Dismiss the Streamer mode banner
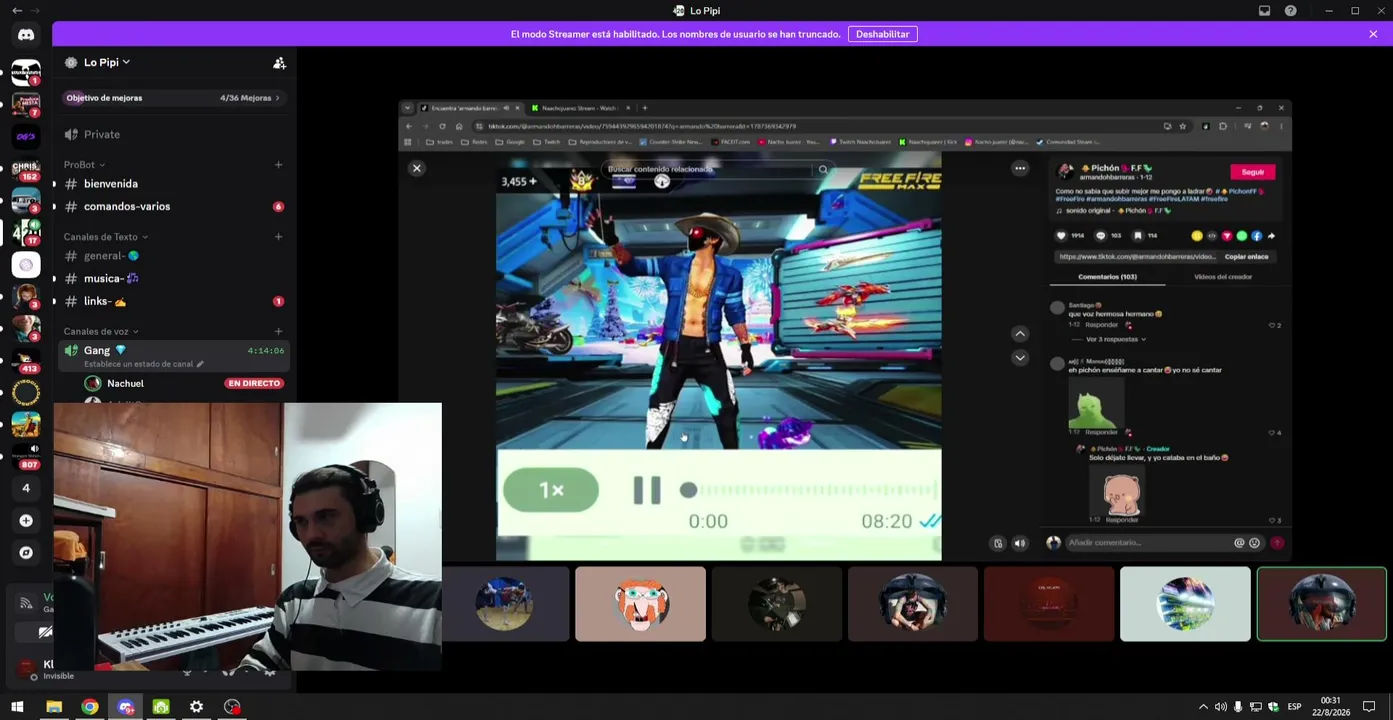1393x720 pixels. tap(1373, 34)
